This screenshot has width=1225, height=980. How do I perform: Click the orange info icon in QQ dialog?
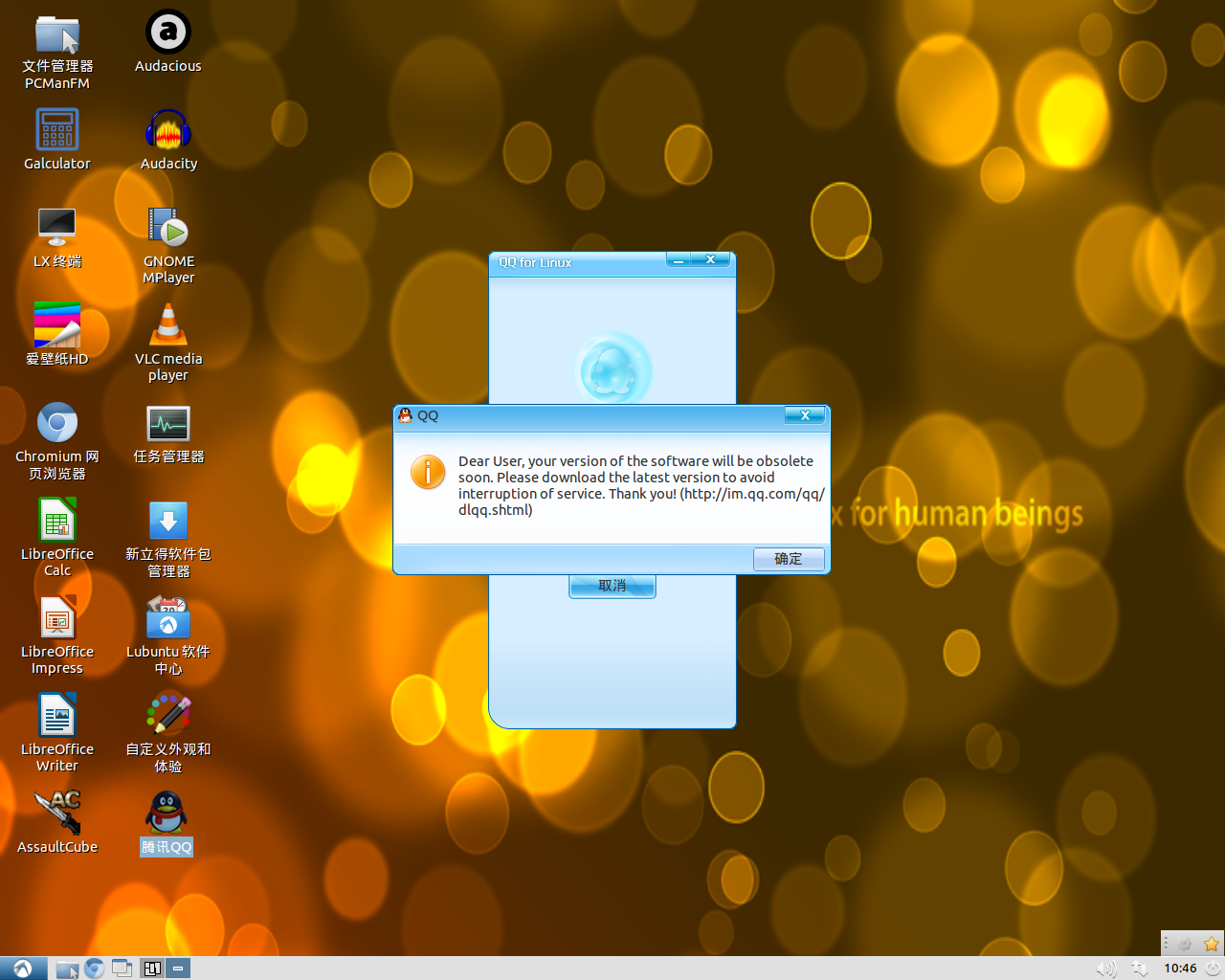click(428, 472)
